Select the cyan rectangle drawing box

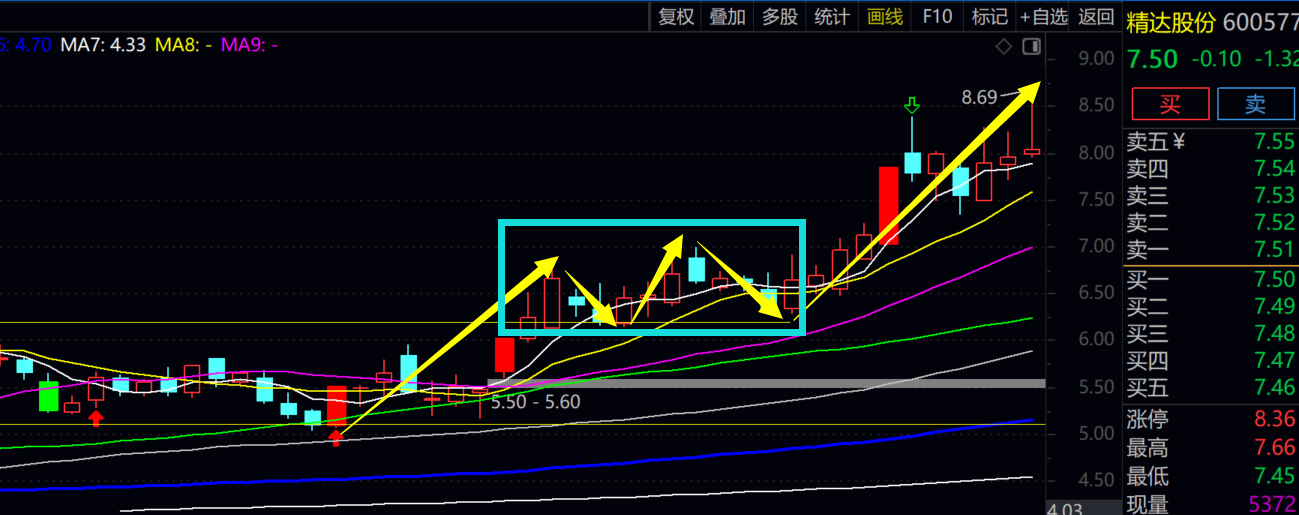(x=651, y=222)
